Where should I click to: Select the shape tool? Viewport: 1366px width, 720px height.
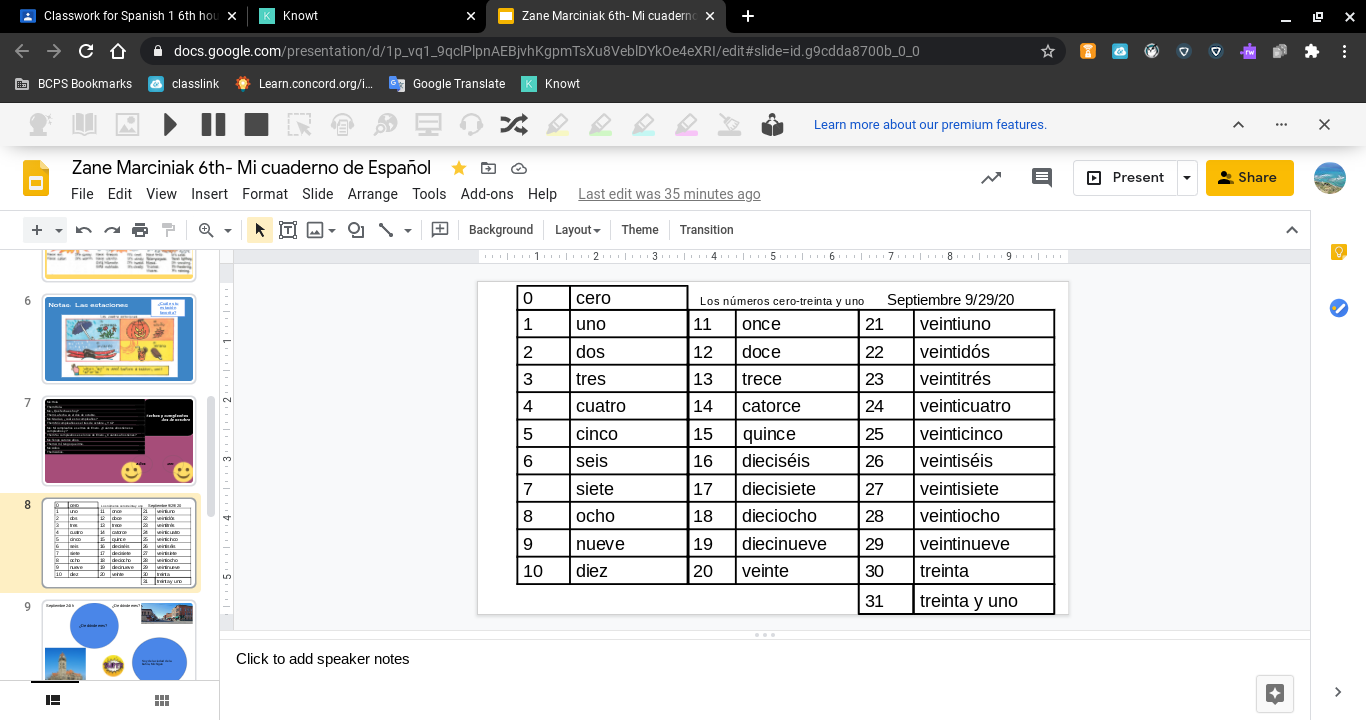356,230
